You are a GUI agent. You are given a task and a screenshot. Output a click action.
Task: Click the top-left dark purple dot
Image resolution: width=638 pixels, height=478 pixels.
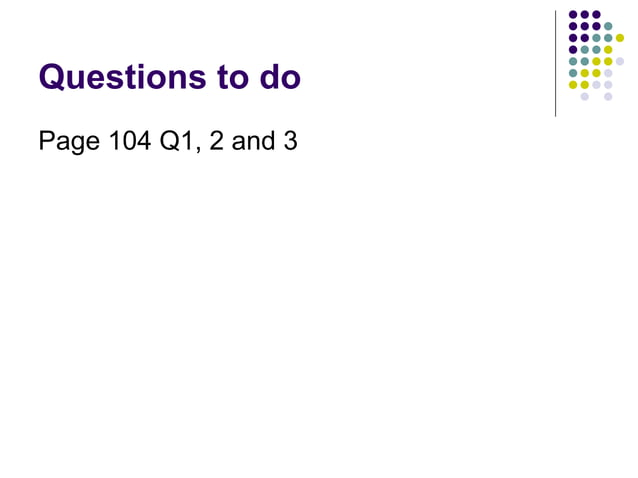tap(573, 15)
